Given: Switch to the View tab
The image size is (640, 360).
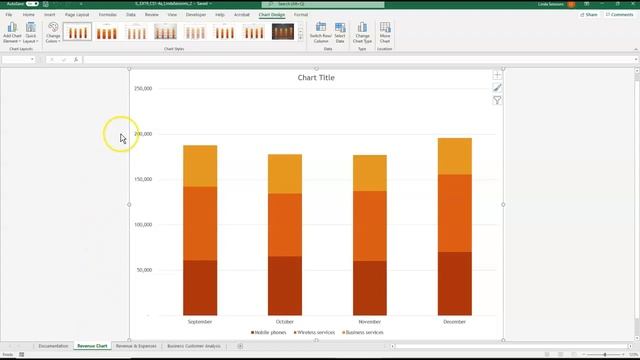Looking at the screenshot, I should pos(172,15).
